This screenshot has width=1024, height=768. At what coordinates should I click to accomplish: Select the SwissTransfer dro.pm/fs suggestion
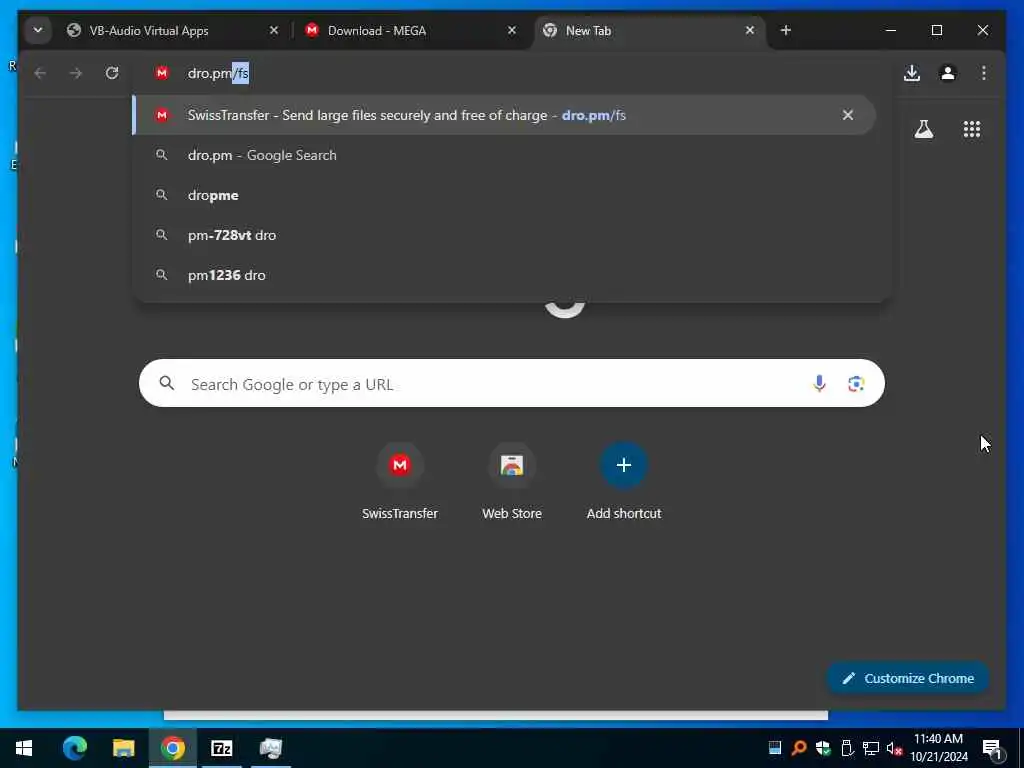[x=504, y=115]
